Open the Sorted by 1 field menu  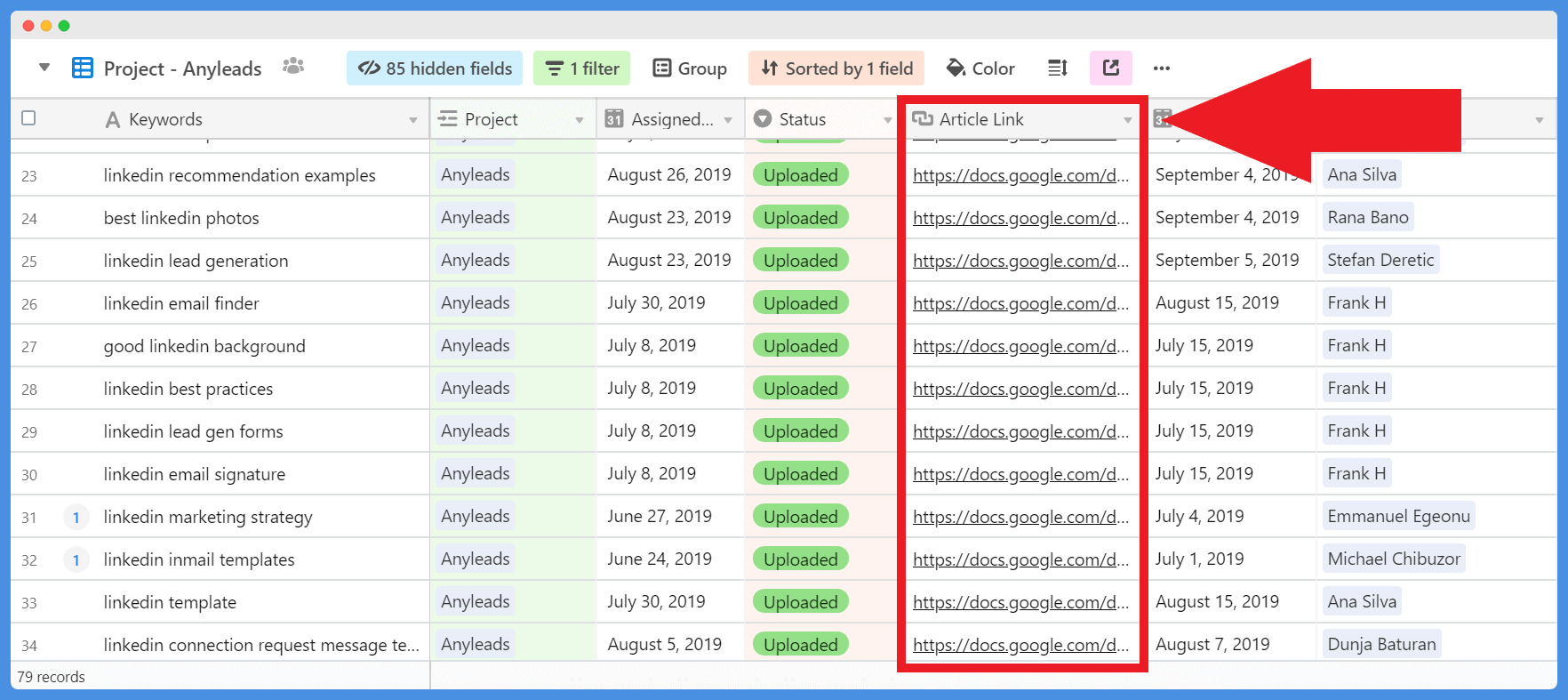pos(836,68)
